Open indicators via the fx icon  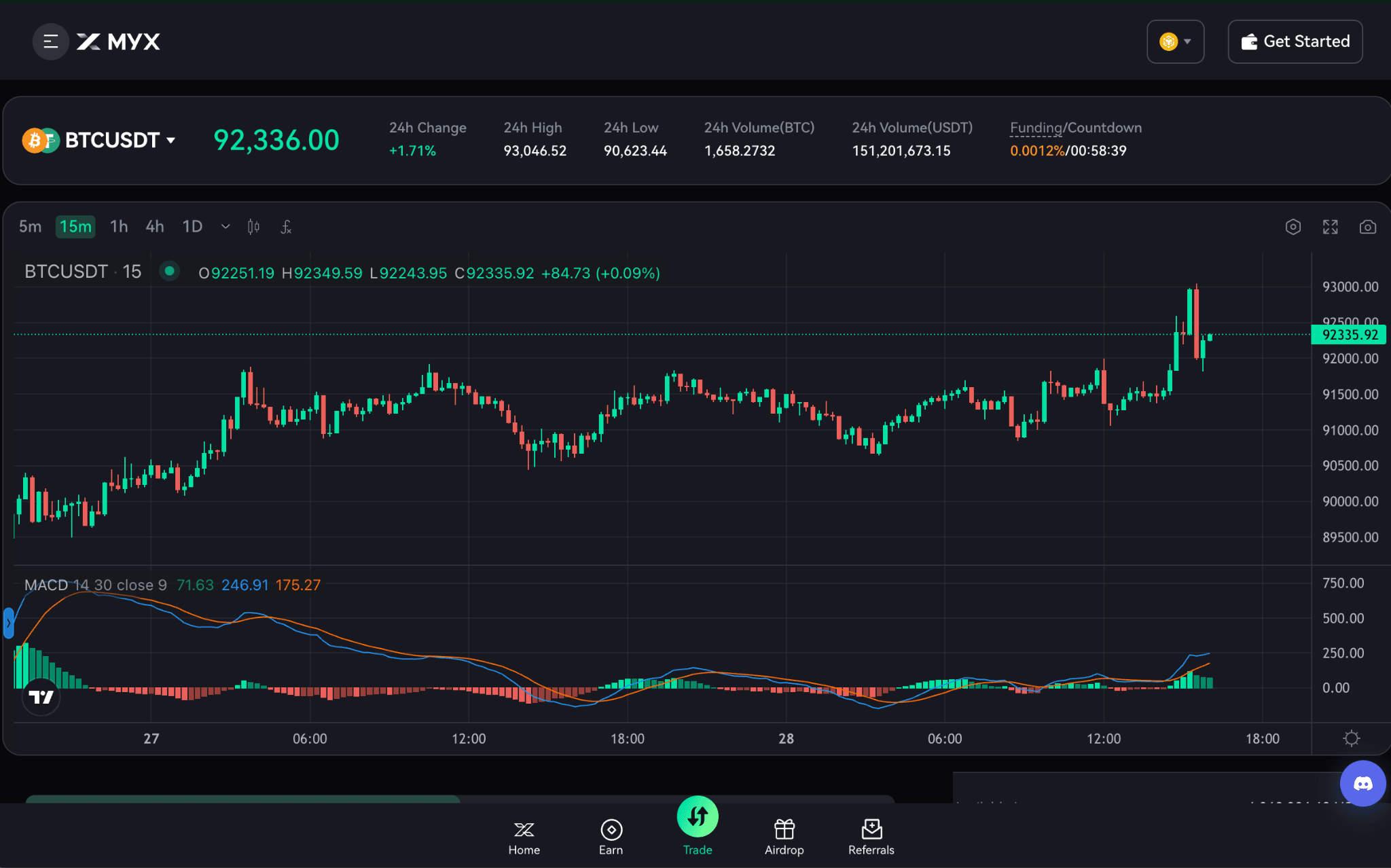pos(285,227)
